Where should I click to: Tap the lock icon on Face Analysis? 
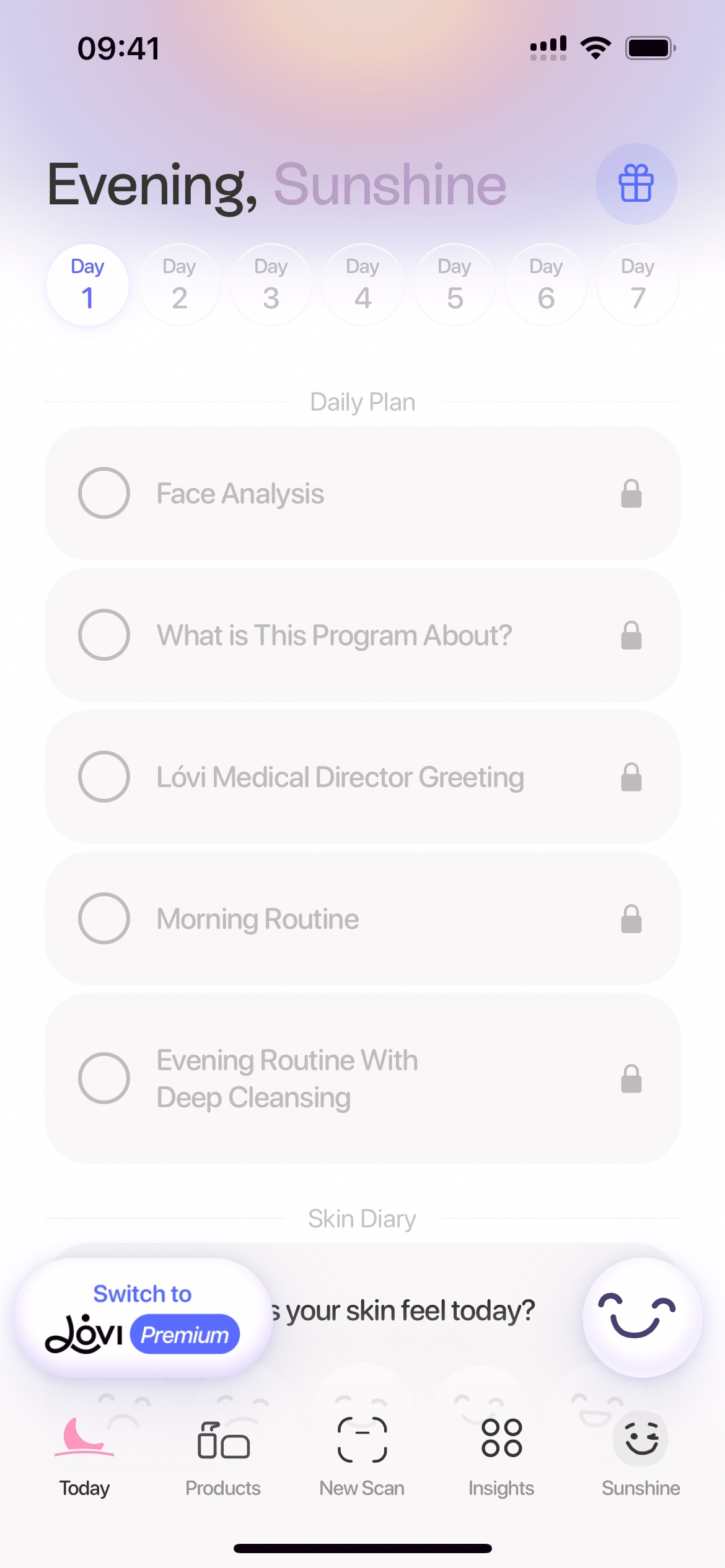(x=631, y=494)
